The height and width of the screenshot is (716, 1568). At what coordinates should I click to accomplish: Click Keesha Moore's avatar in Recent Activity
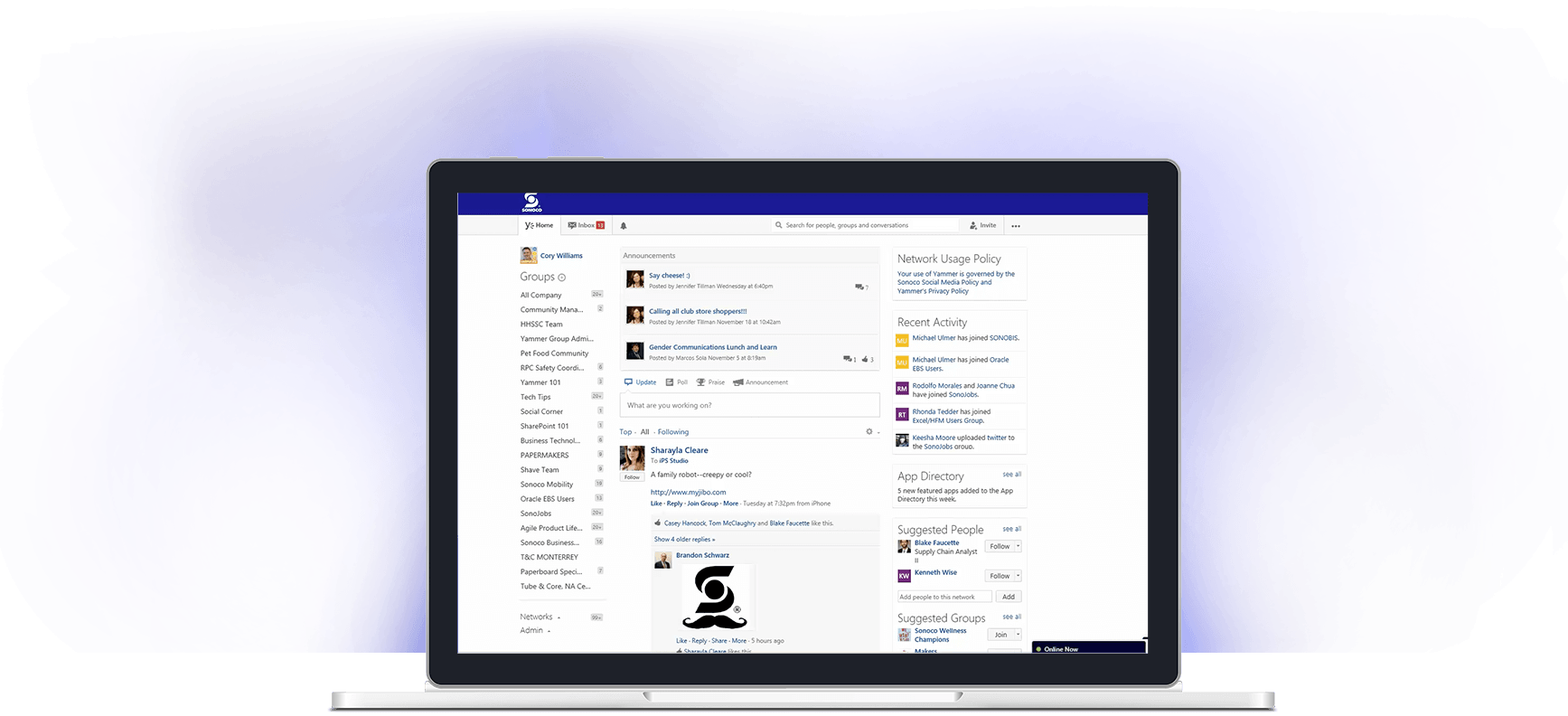click(x=902, y=440)
